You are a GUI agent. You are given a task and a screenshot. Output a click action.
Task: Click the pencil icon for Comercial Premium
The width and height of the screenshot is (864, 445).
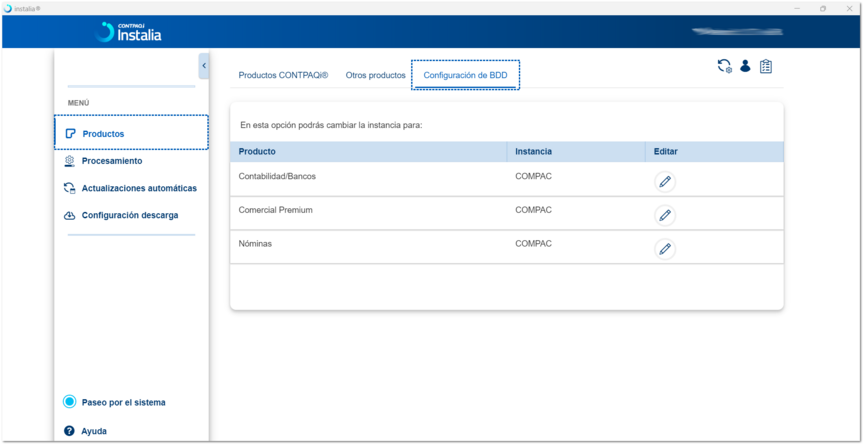[665, 215]
